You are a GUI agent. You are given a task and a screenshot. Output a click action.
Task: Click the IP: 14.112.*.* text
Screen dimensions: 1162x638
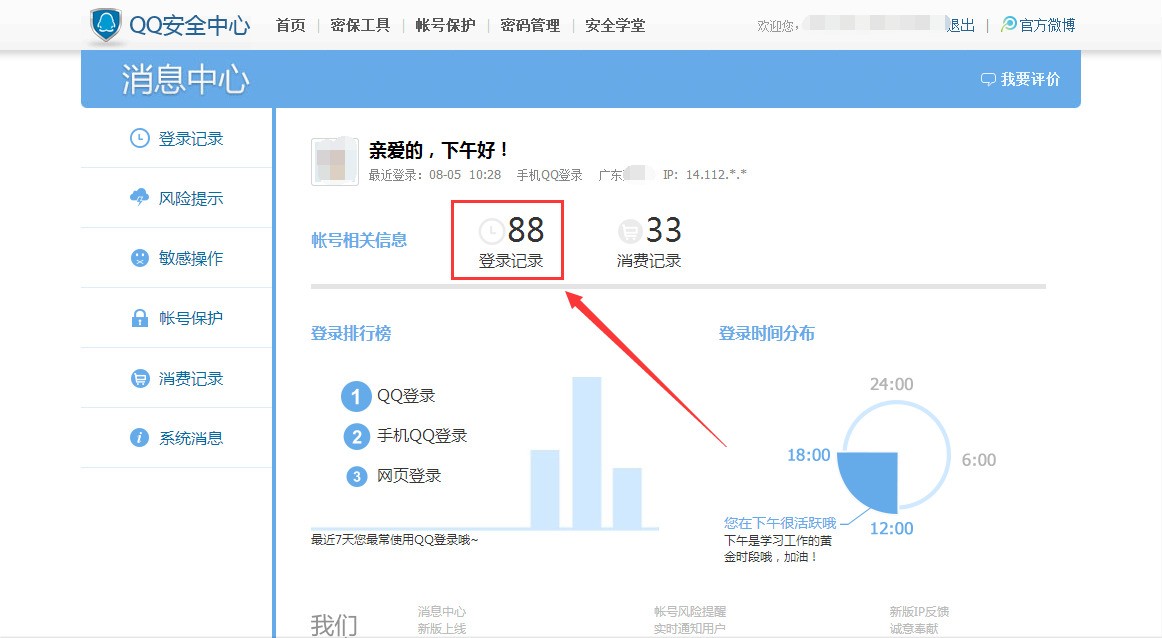click(x=705, y=175)
